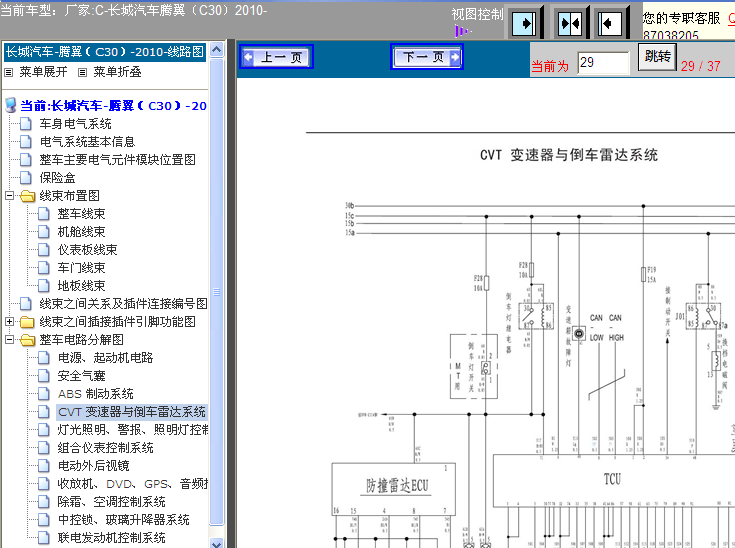Click the 整车电路分解图 folder label
The width and height of the screenshot is (735, 548).
pyautogui.click(x=82, y=339)
